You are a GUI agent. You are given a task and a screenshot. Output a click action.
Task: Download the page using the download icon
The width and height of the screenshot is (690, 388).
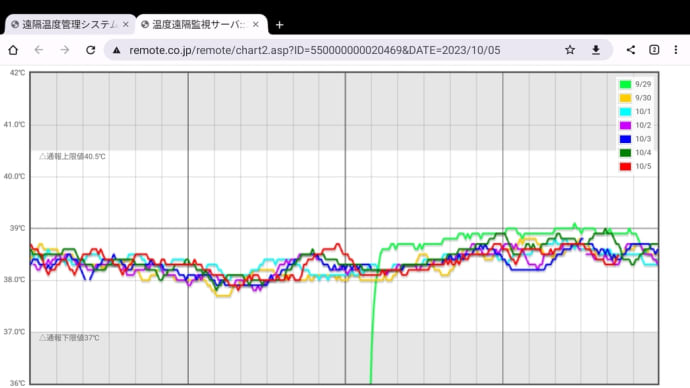pyautogui.click(x=596, y=50)
